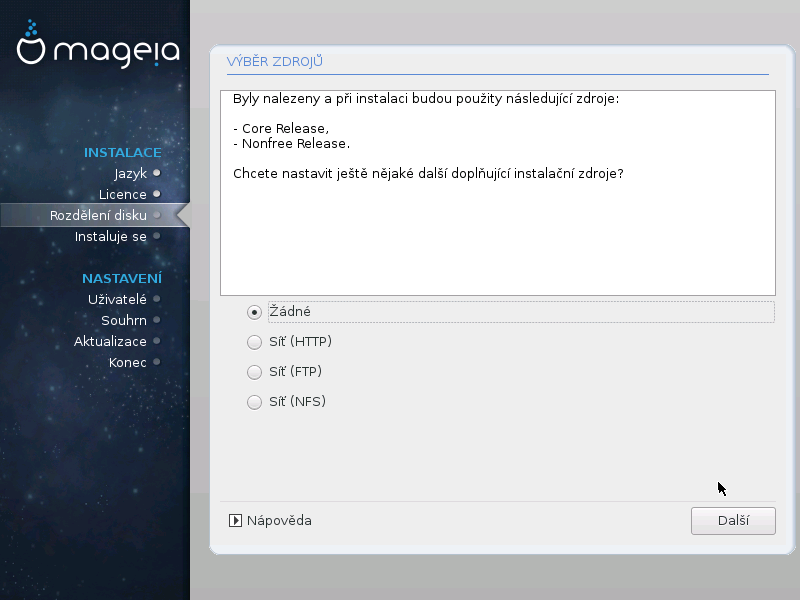Click the '- Core Release,' line

[281, 129]
